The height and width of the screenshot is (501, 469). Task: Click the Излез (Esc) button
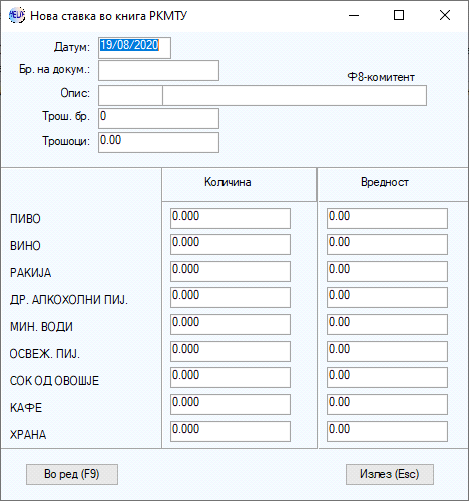coord(390,474)
